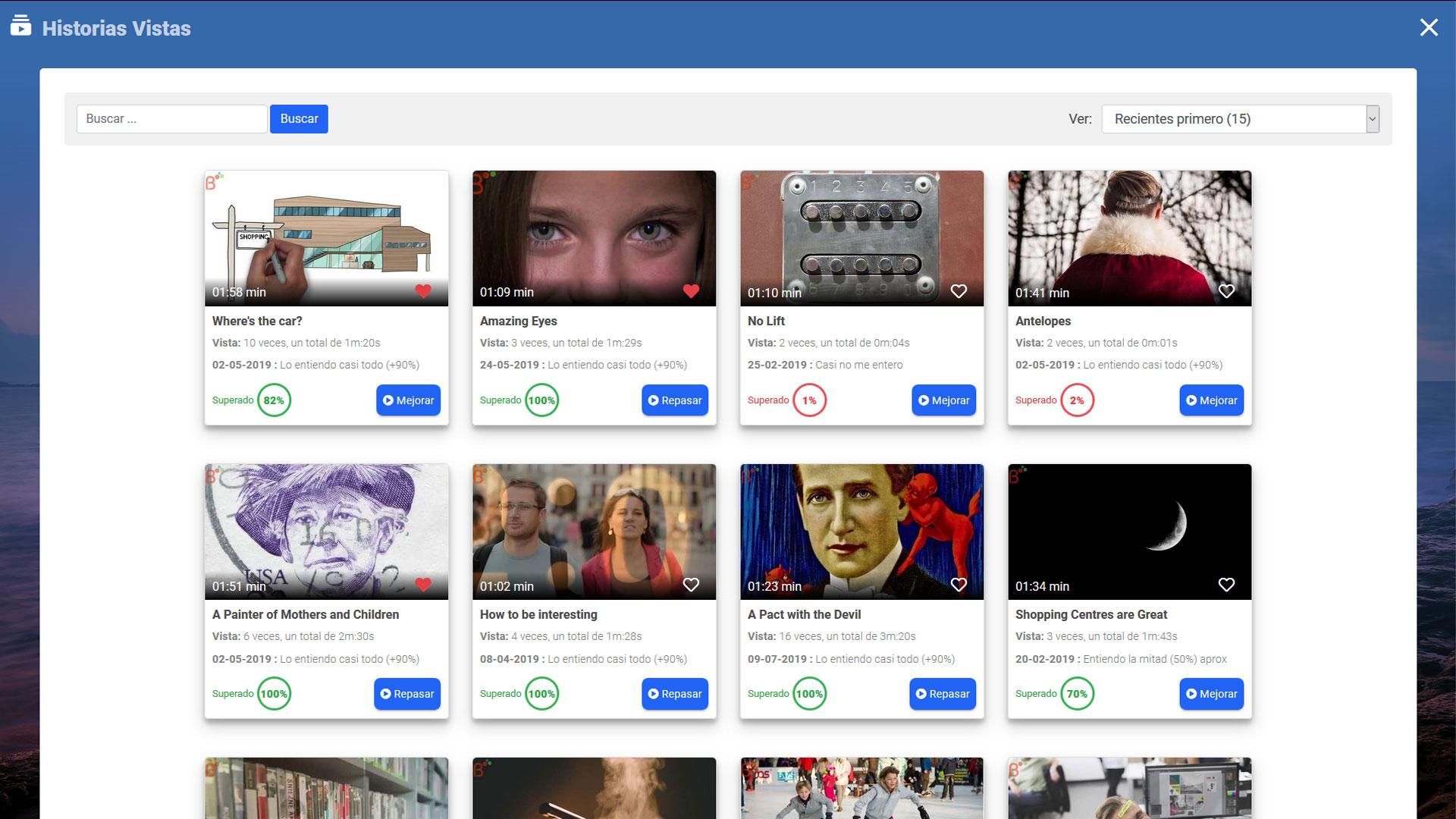The width and height of the screenshot is (1456, 819).
Task: Open the A Pact with the Devil title
Action: pyautogui.click(x=804, y=614)
